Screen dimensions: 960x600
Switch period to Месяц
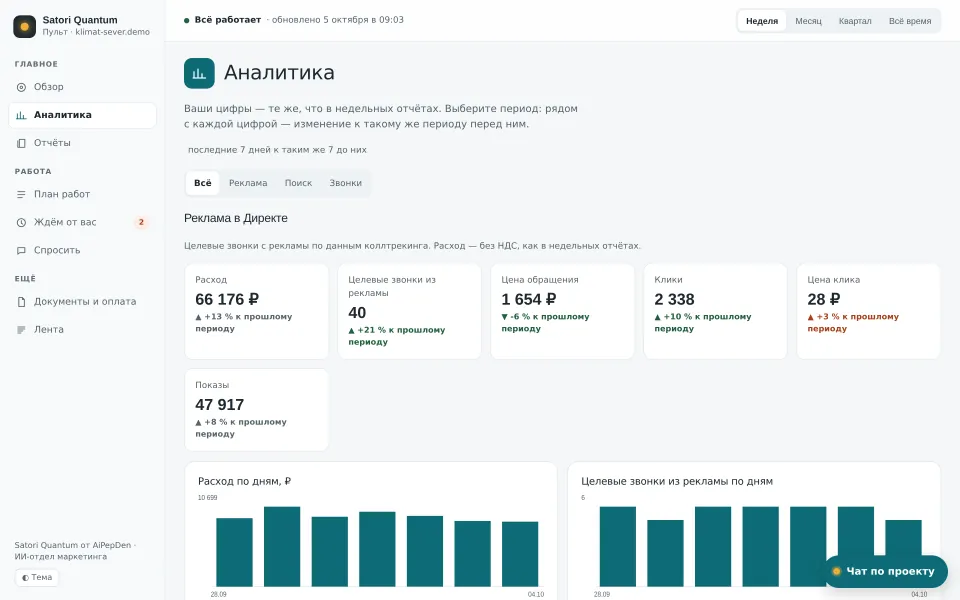click(808, 21)
